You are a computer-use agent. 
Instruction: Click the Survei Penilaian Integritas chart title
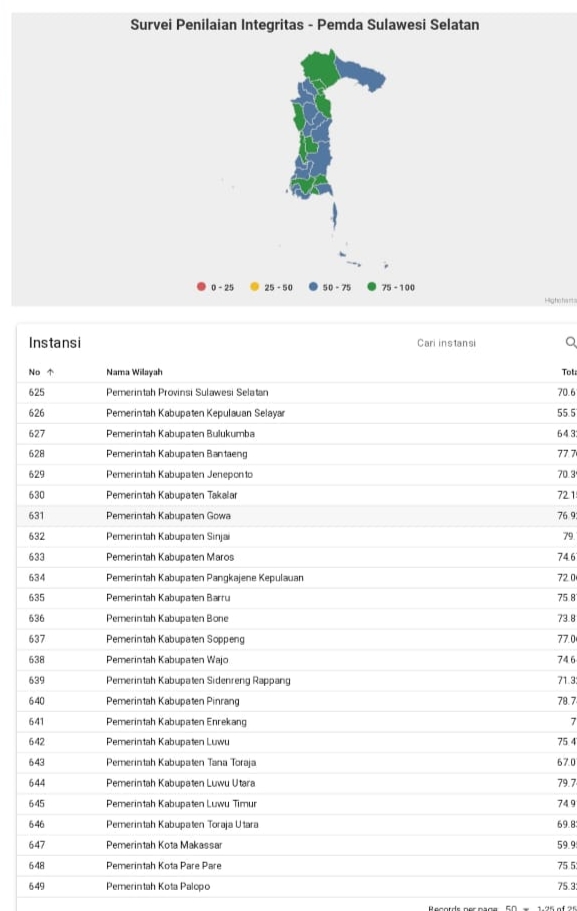(x=304, y=25)
